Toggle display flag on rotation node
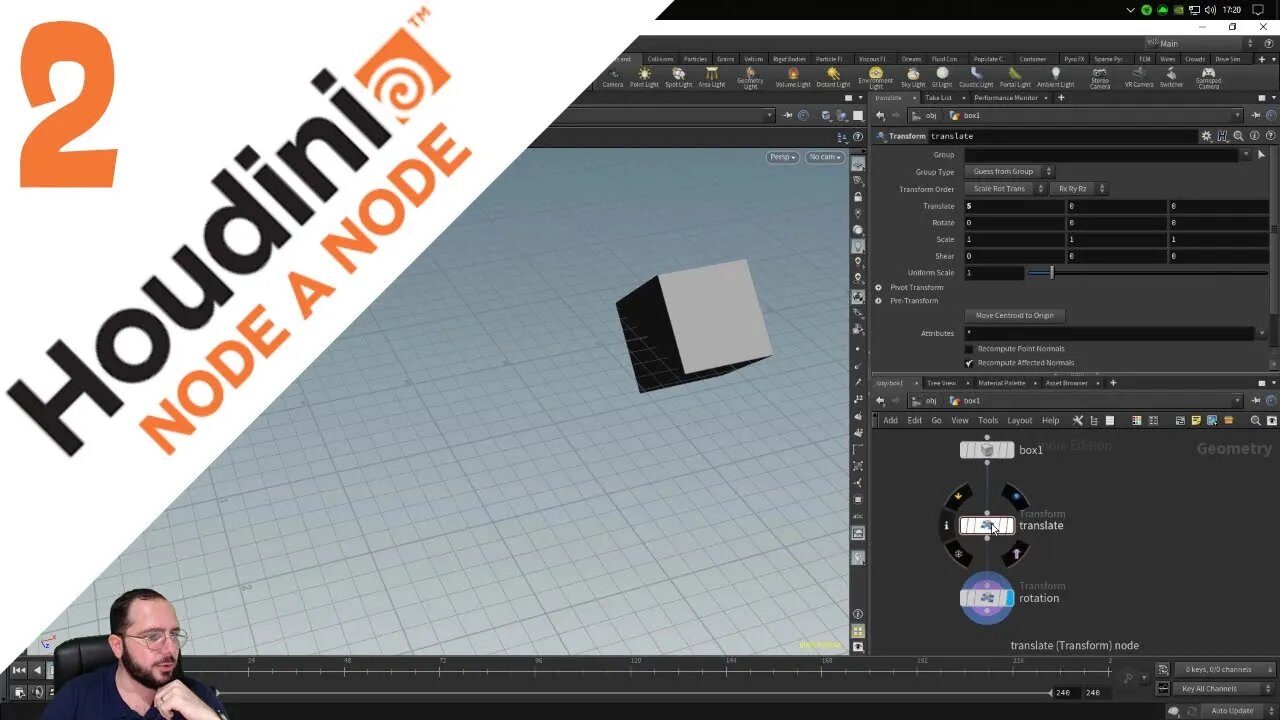This screenshot has height=720, width=1280. 1009,598
